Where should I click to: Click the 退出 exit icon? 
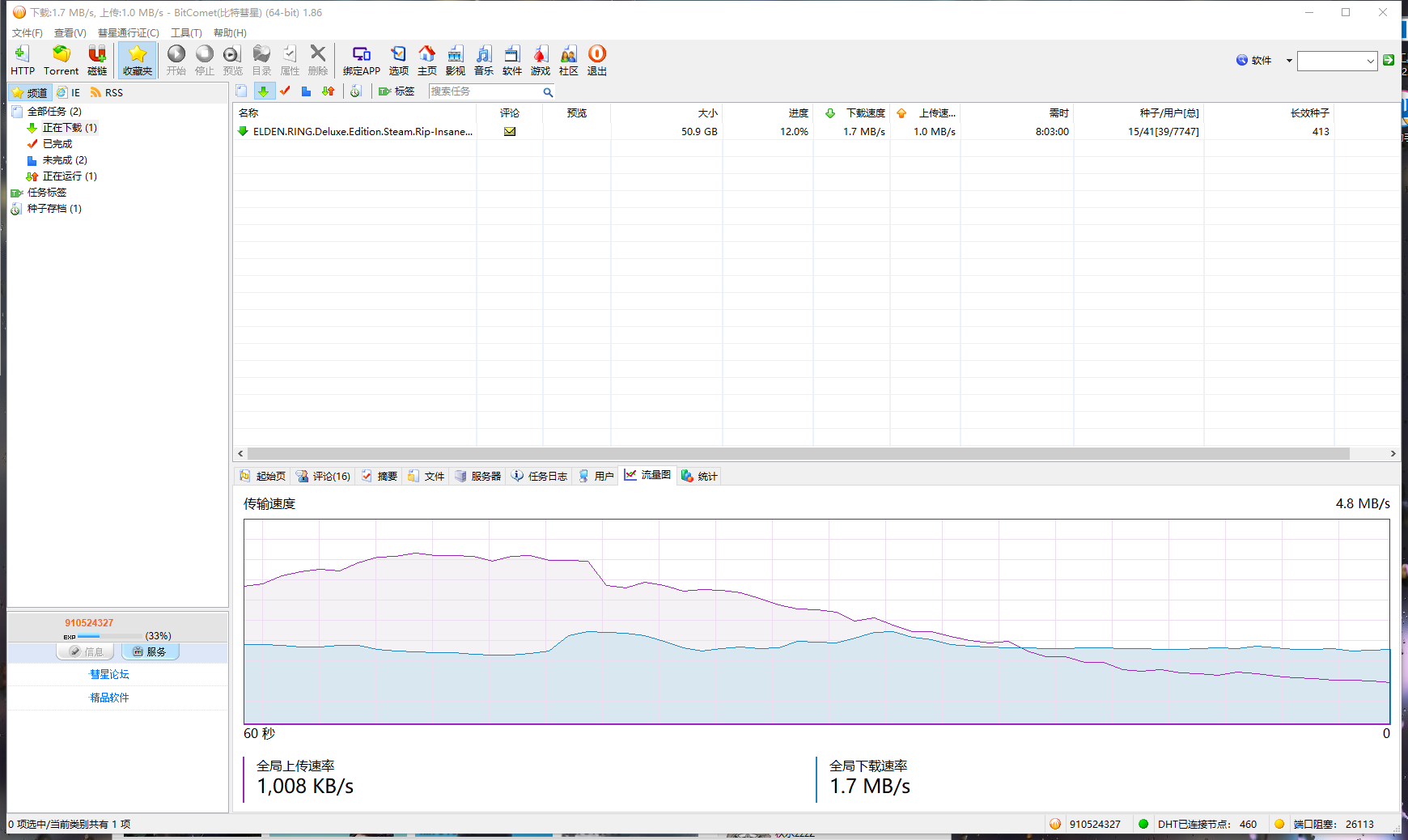pyautogui.click(x=597, y=60)
